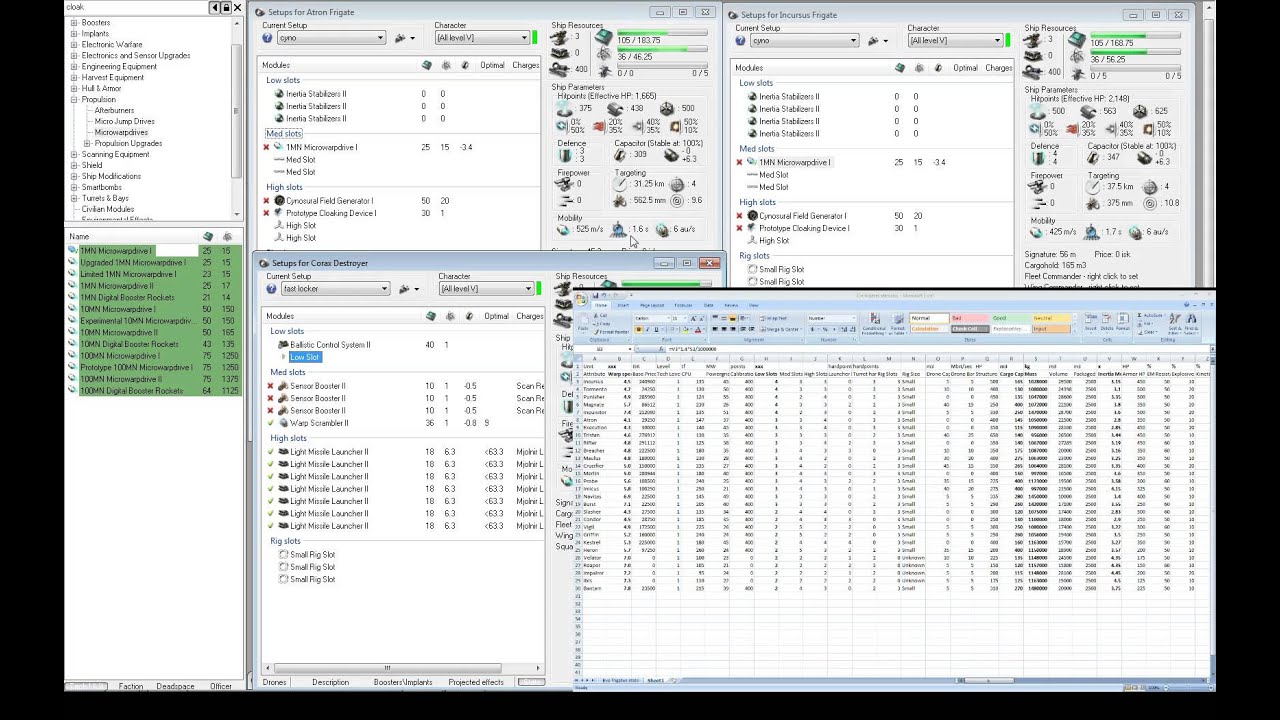This screenshot has width=1280, height=720.
Task: Clear the cloak search with the X
Action: pos(237,7)
